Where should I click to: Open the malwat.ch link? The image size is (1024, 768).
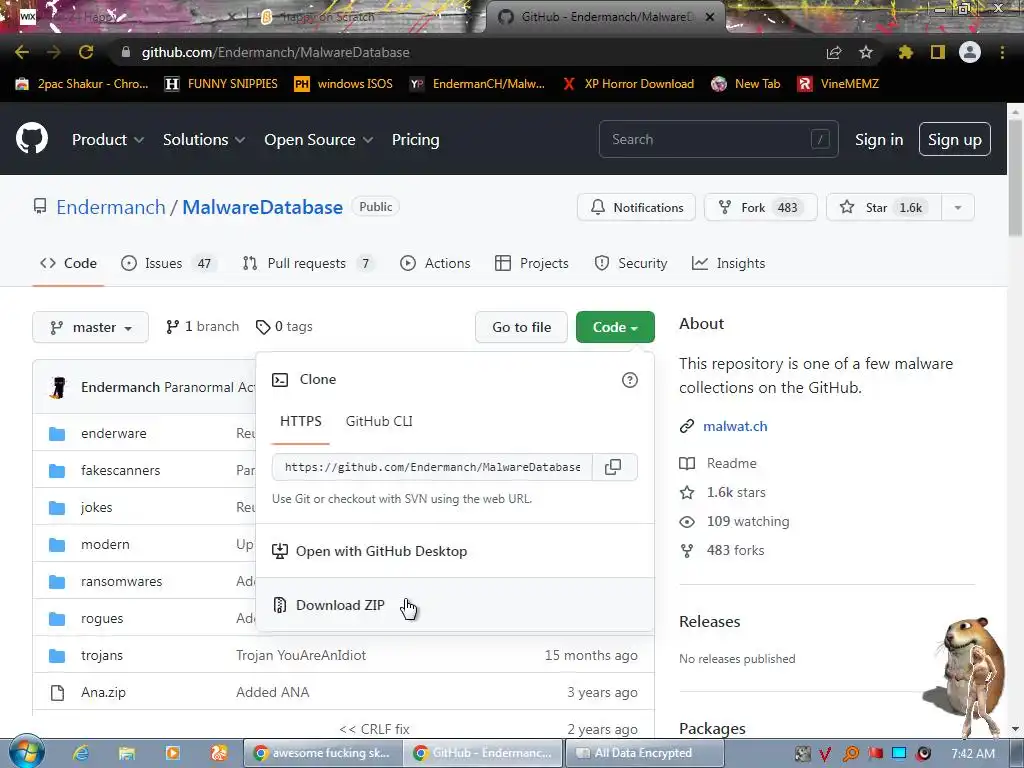click(x=735, y=426)
